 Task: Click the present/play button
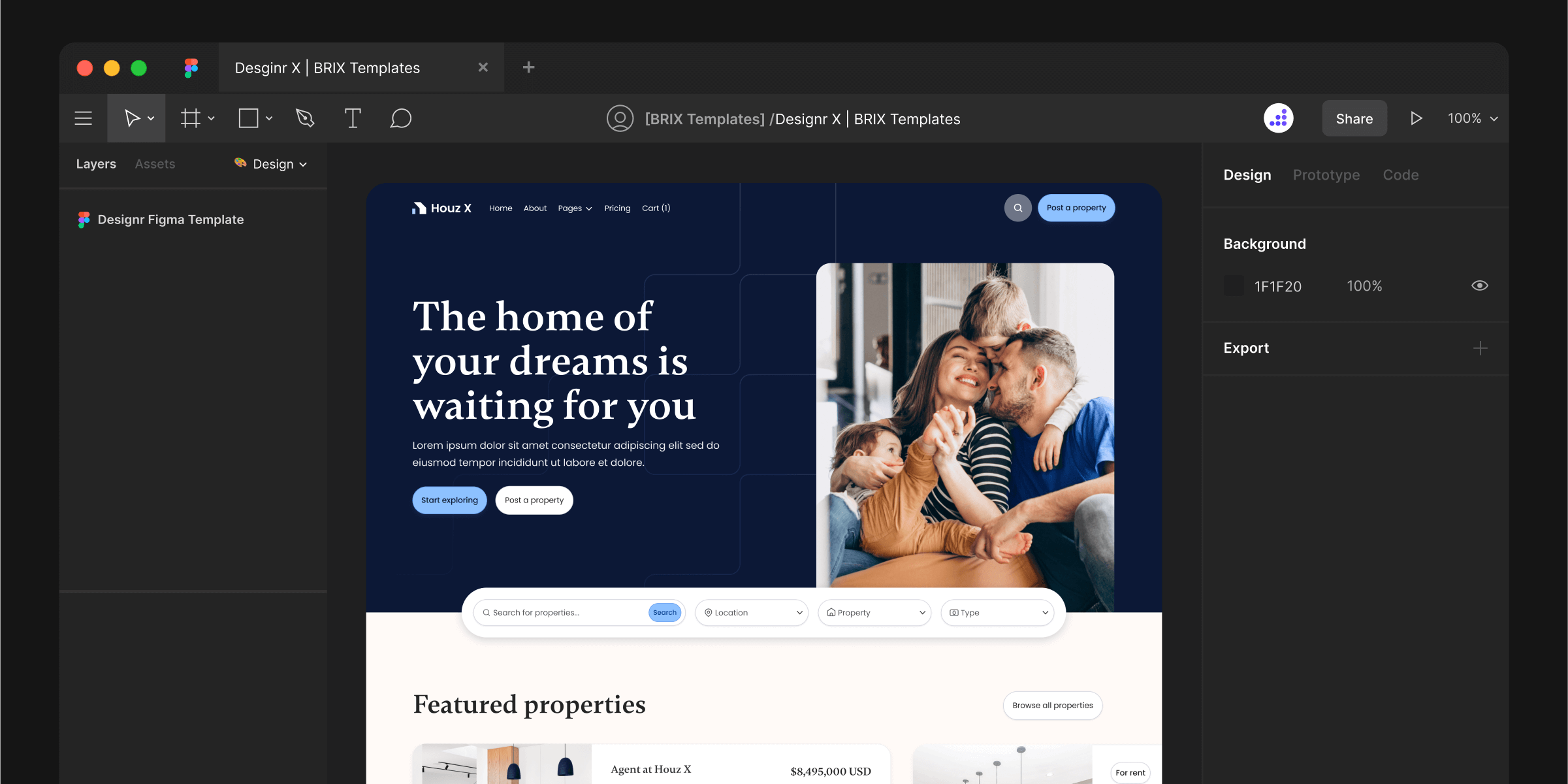click(1415, 118)
